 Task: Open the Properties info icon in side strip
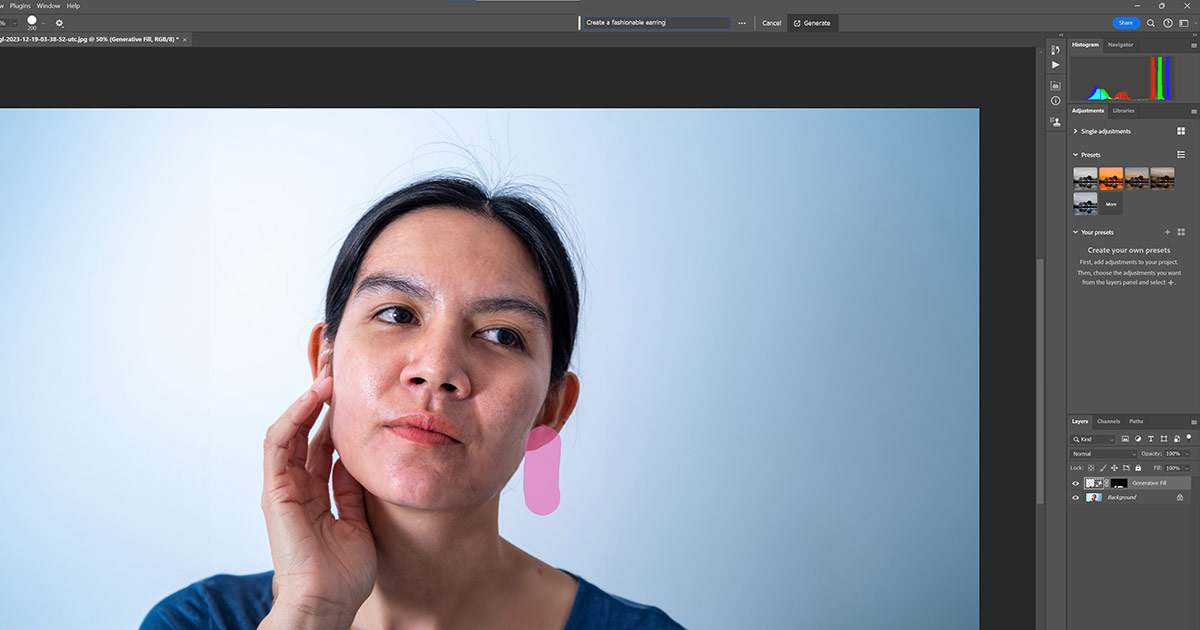point(1055,101)
